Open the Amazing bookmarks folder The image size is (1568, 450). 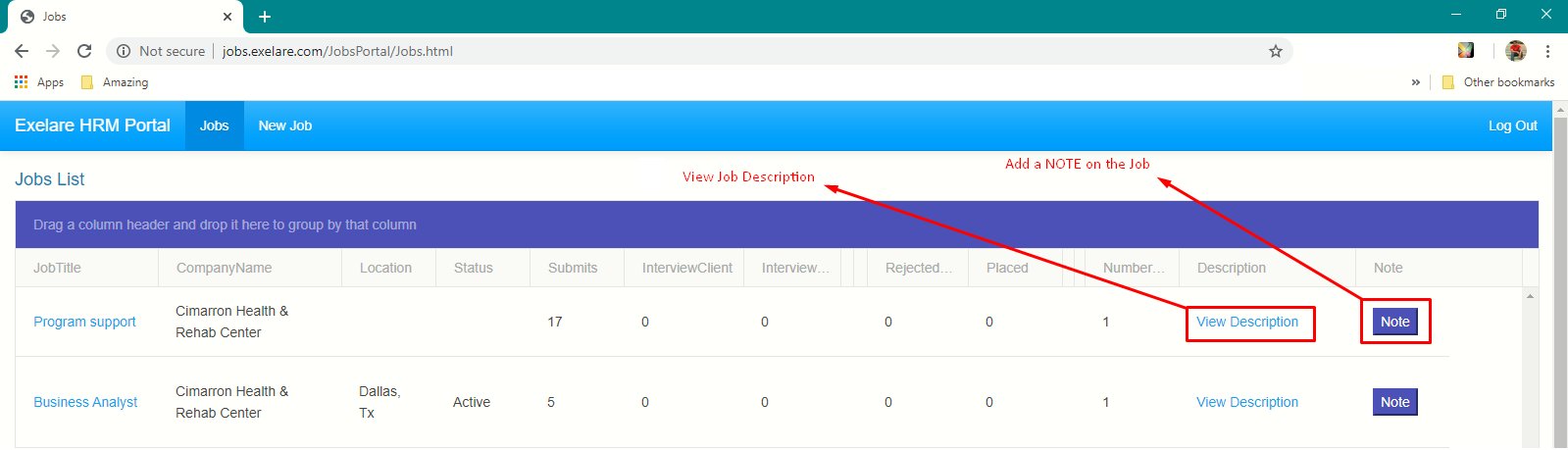coord(115,82)
